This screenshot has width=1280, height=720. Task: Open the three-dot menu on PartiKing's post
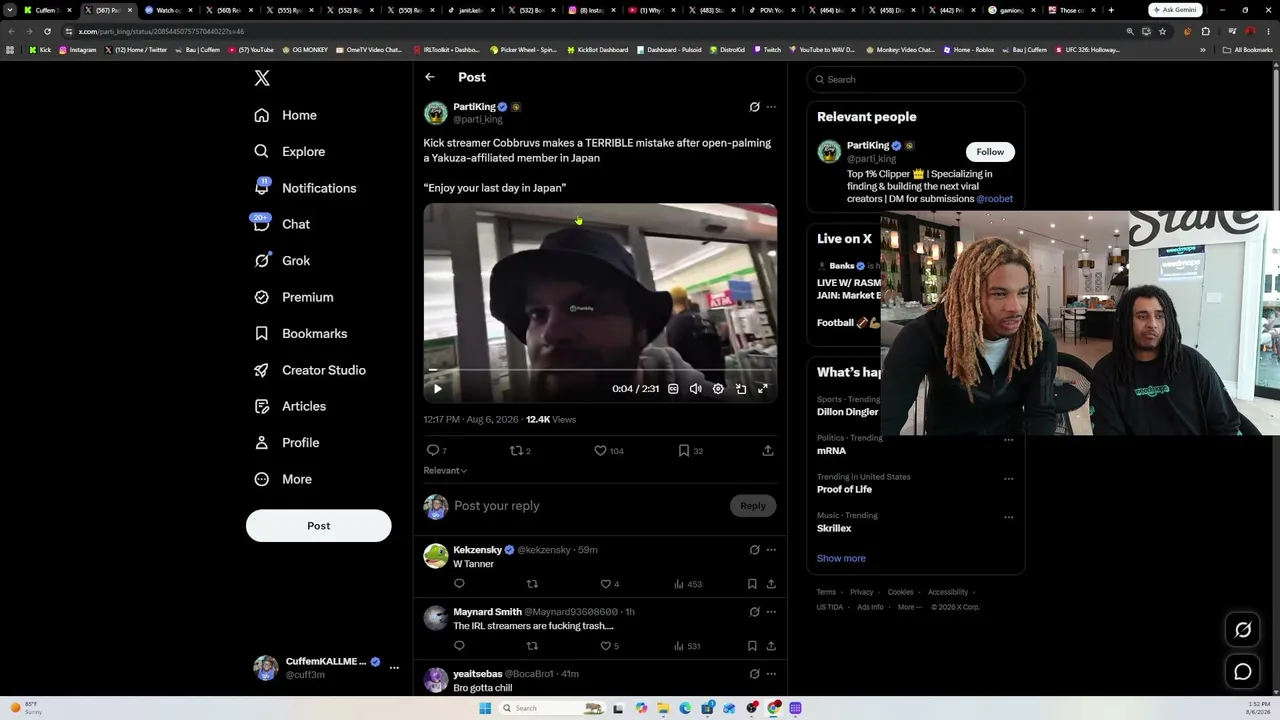(x=771, y=107)
